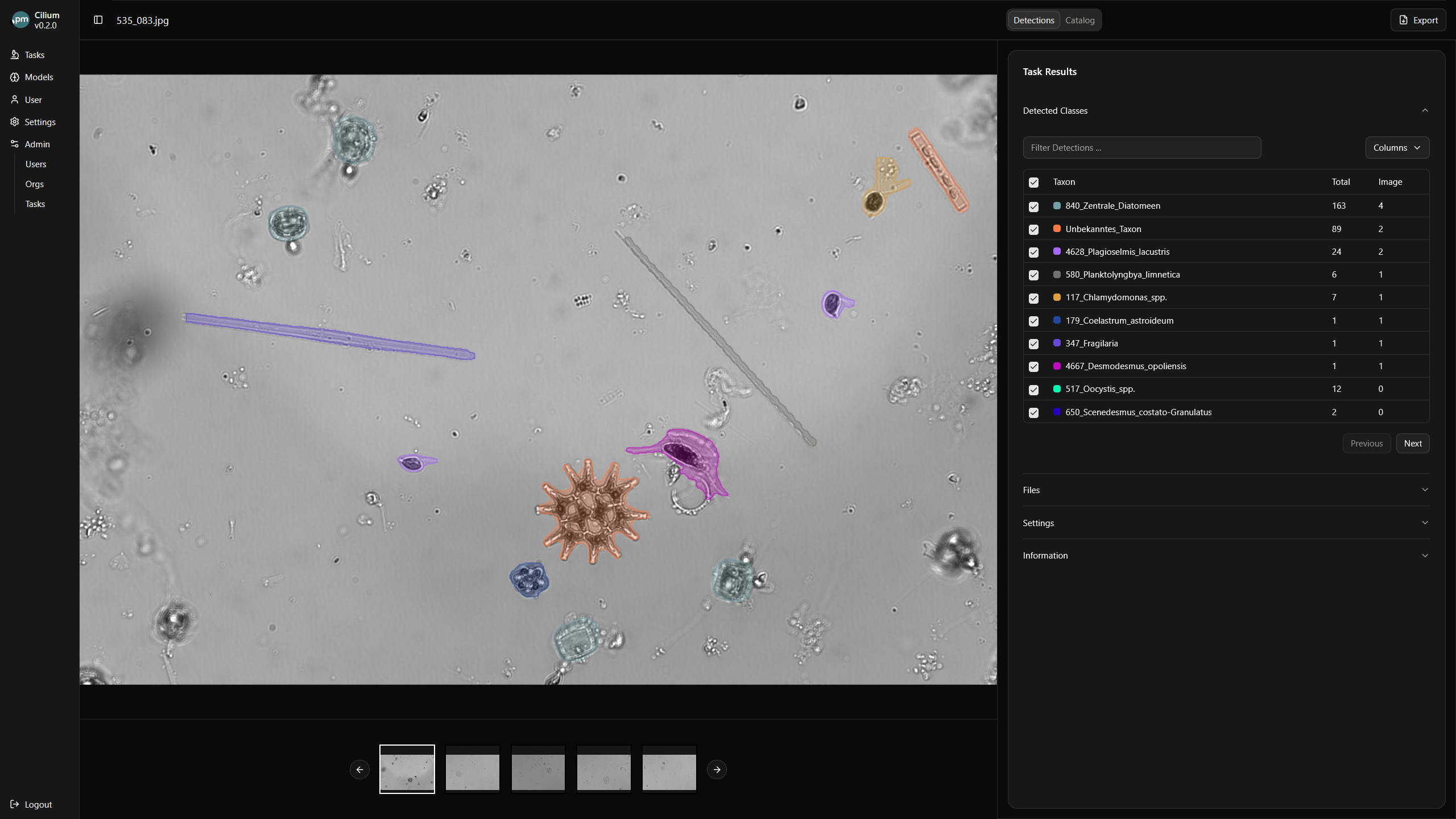The height and width of the screenshot is (819, 1456).
Task: Click the Export button
Action: tap(1418, 20)
